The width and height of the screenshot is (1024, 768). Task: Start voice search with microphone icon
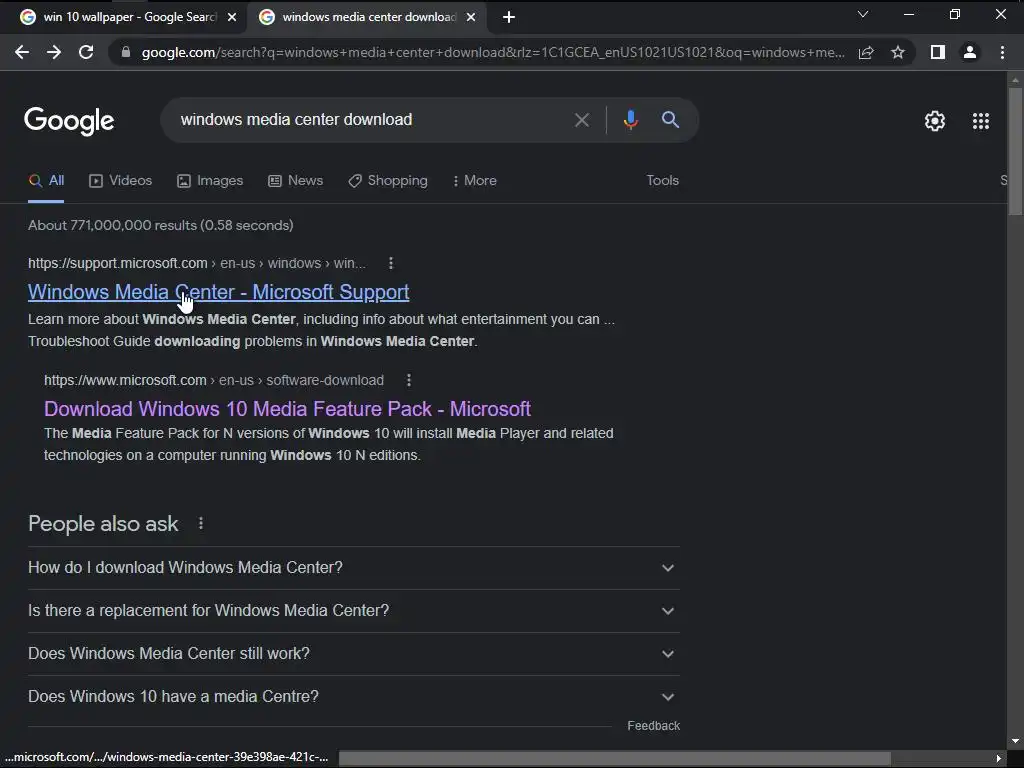tap(630, 120)
